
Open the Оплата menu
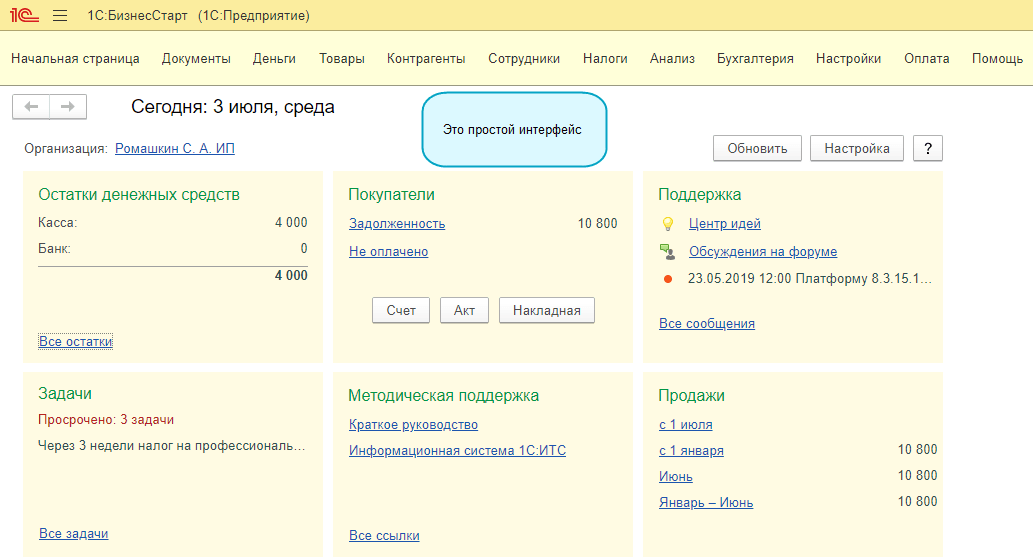(x=926, y=59)
